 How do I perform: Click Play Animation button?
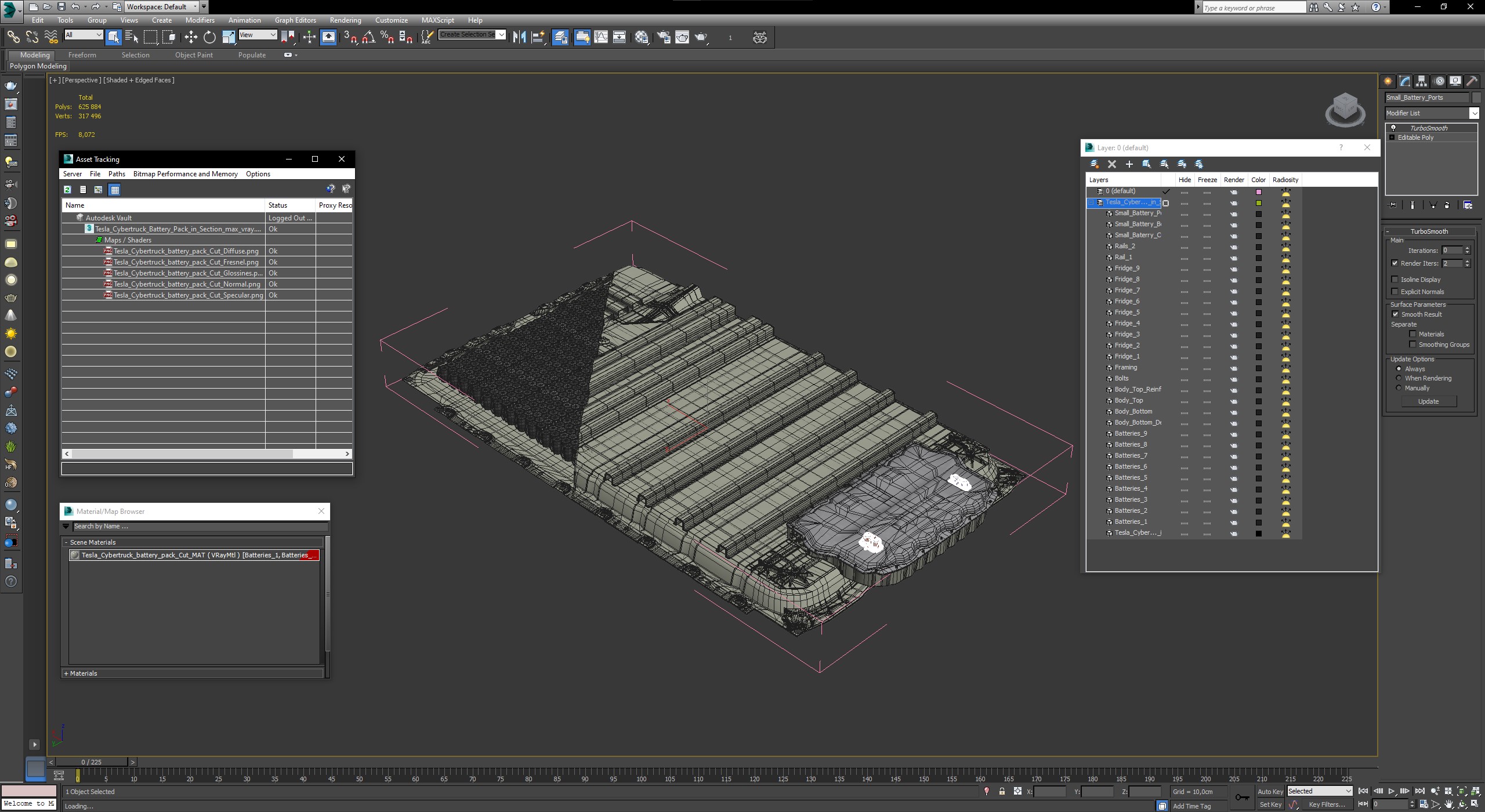click(1392, 791)
